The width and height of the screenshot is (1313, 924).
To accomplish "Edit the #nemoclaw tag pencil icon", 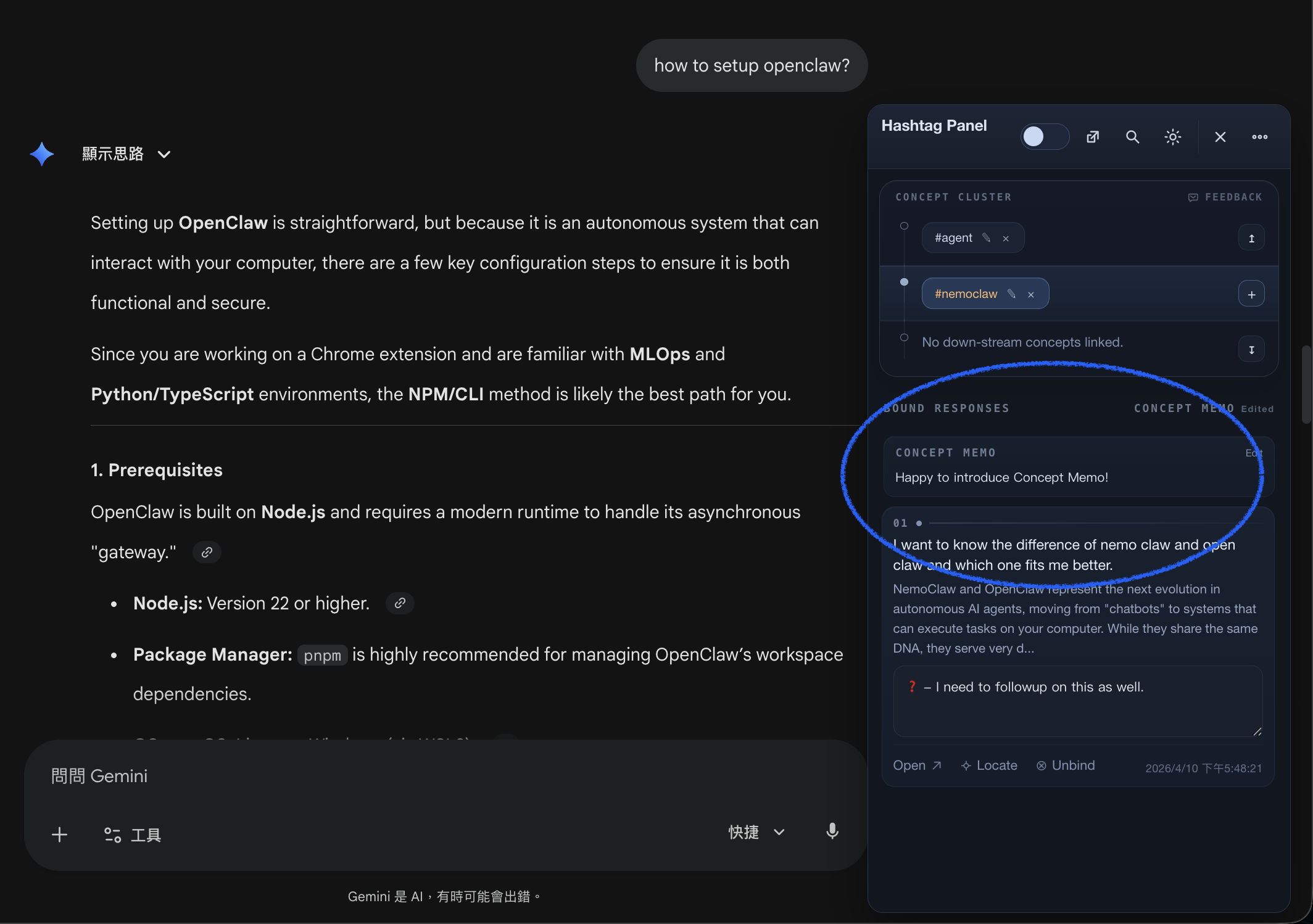I will (1011, 294).
